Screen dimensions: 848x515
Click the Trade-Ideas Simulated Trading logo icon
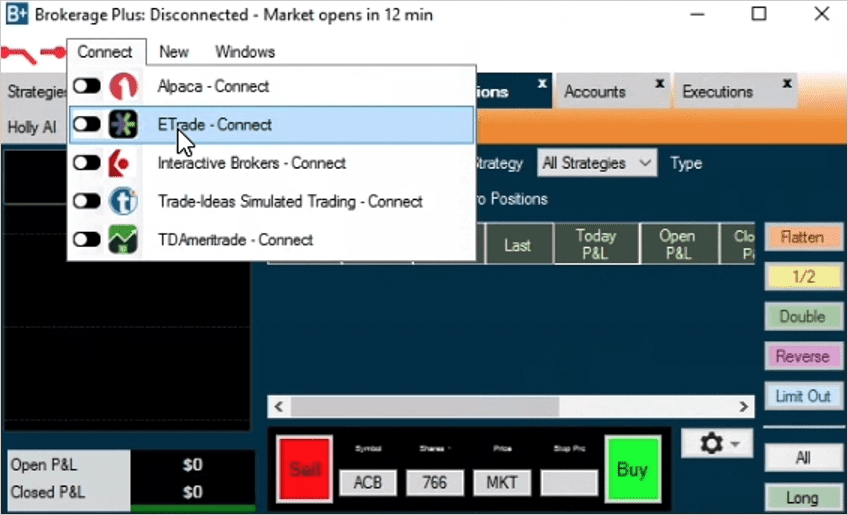click(123, 202)
